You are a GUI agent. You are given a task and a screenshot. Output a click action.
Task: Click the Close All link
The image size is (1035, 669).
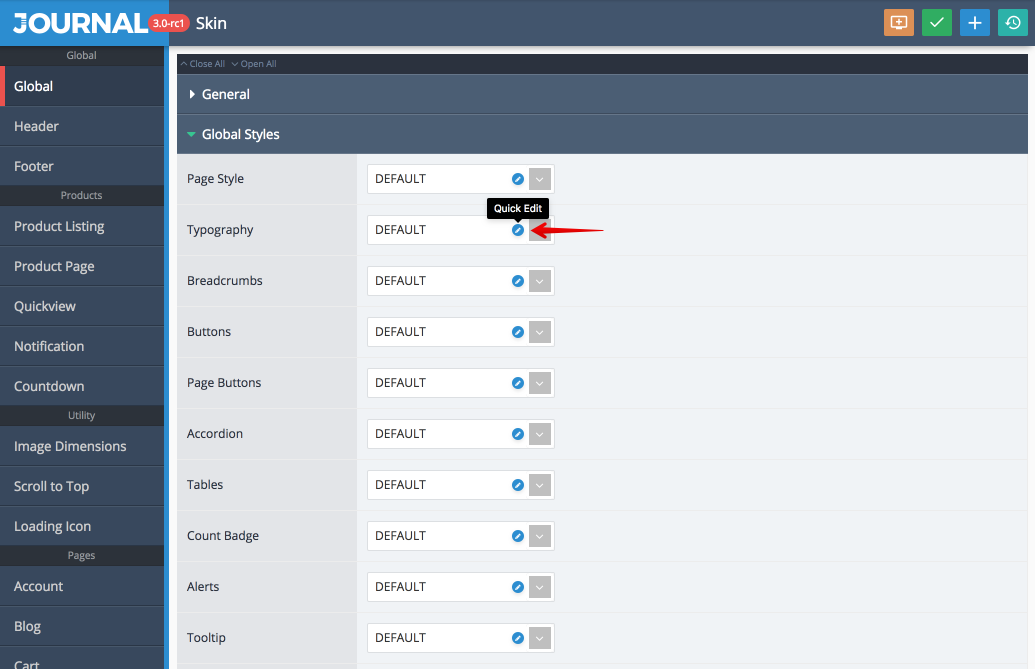203,64
